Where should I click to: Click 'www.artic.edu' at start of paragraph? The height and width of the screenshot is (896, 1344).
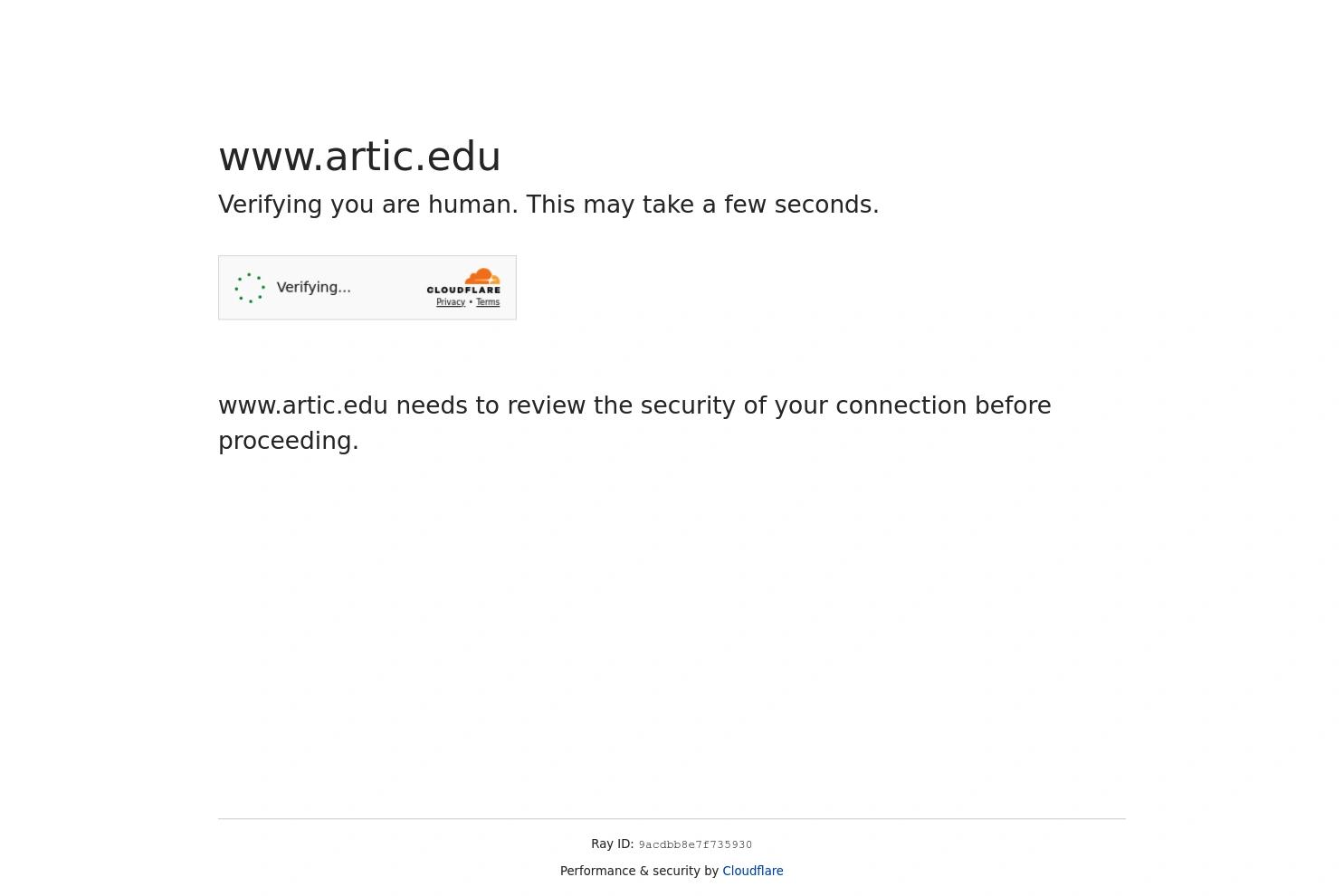point(303,405)
